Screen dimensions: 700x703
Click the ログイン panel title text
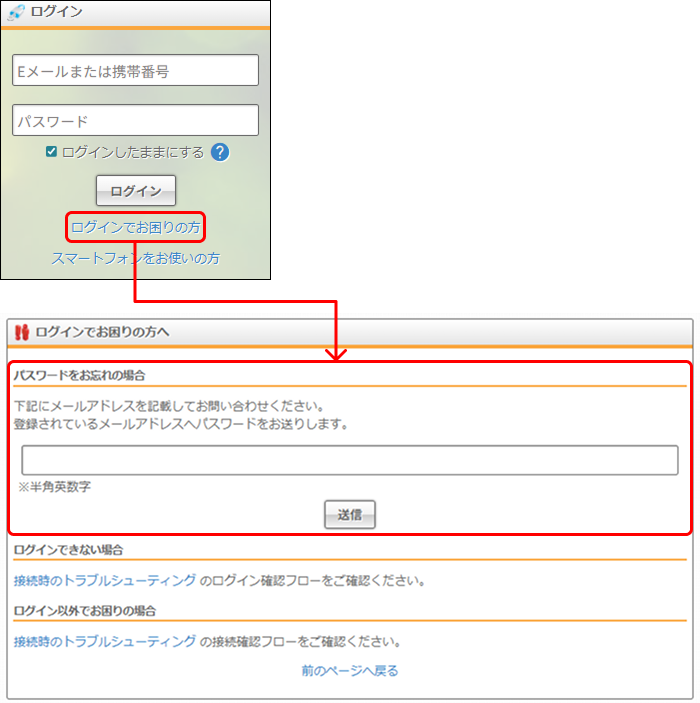[57, 12]
